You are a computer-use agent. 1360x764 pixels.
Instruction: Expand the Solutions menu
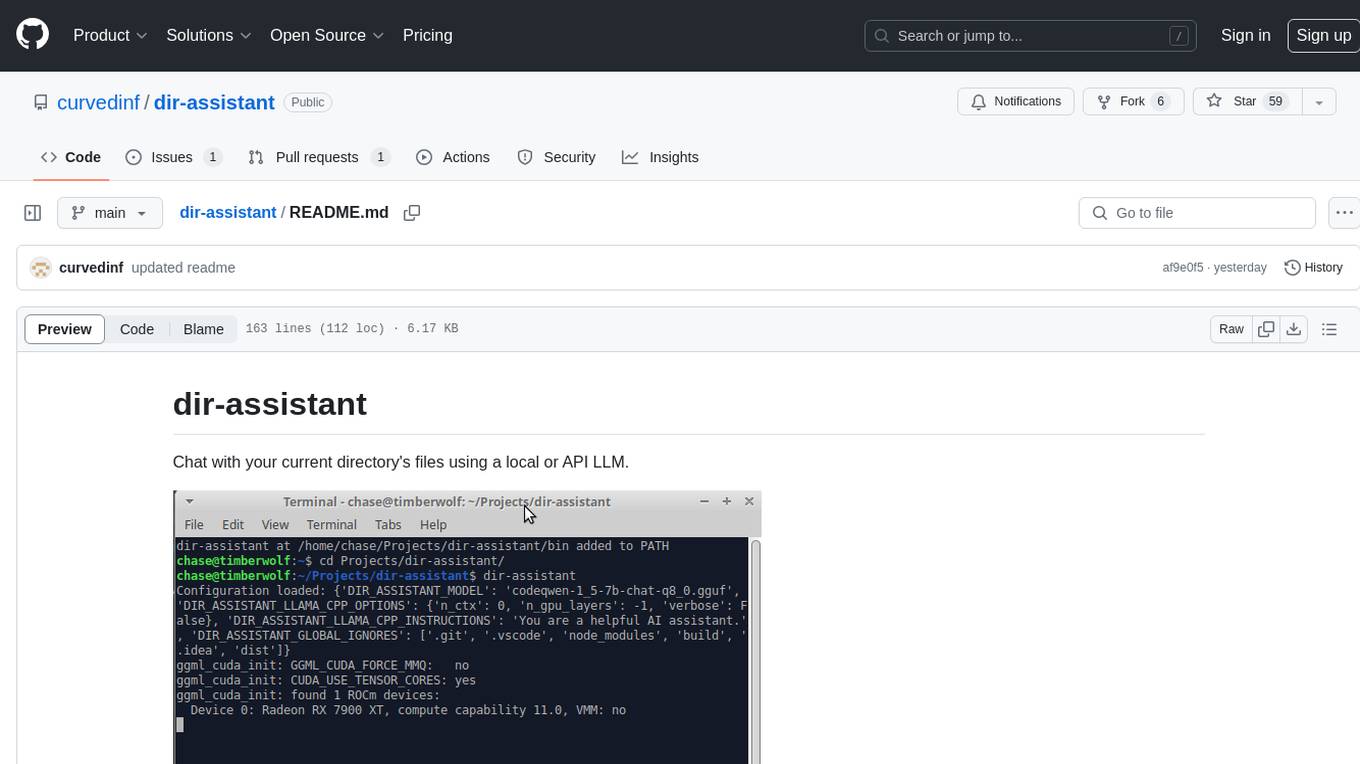[208, 35]
